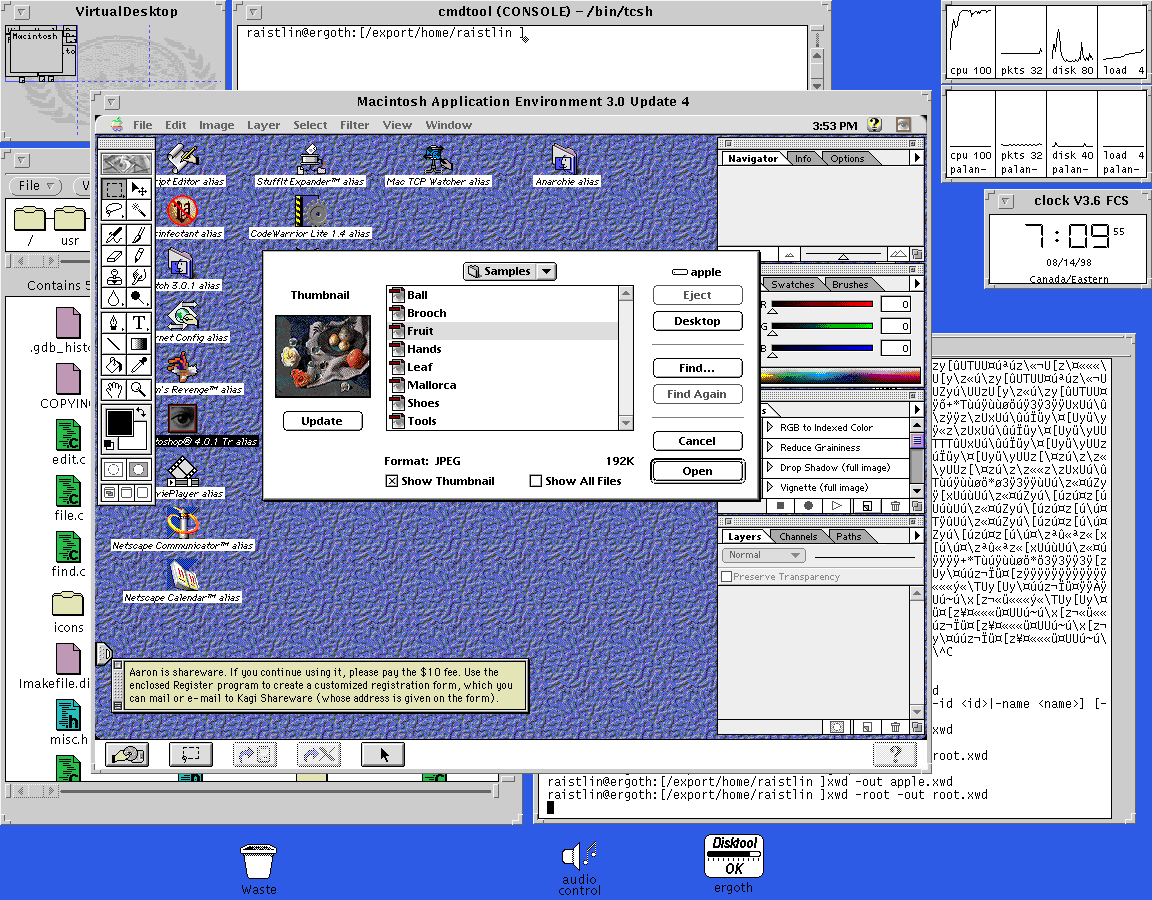
Task: Click the trash icon in Actions palette
Action: (895, 505)
